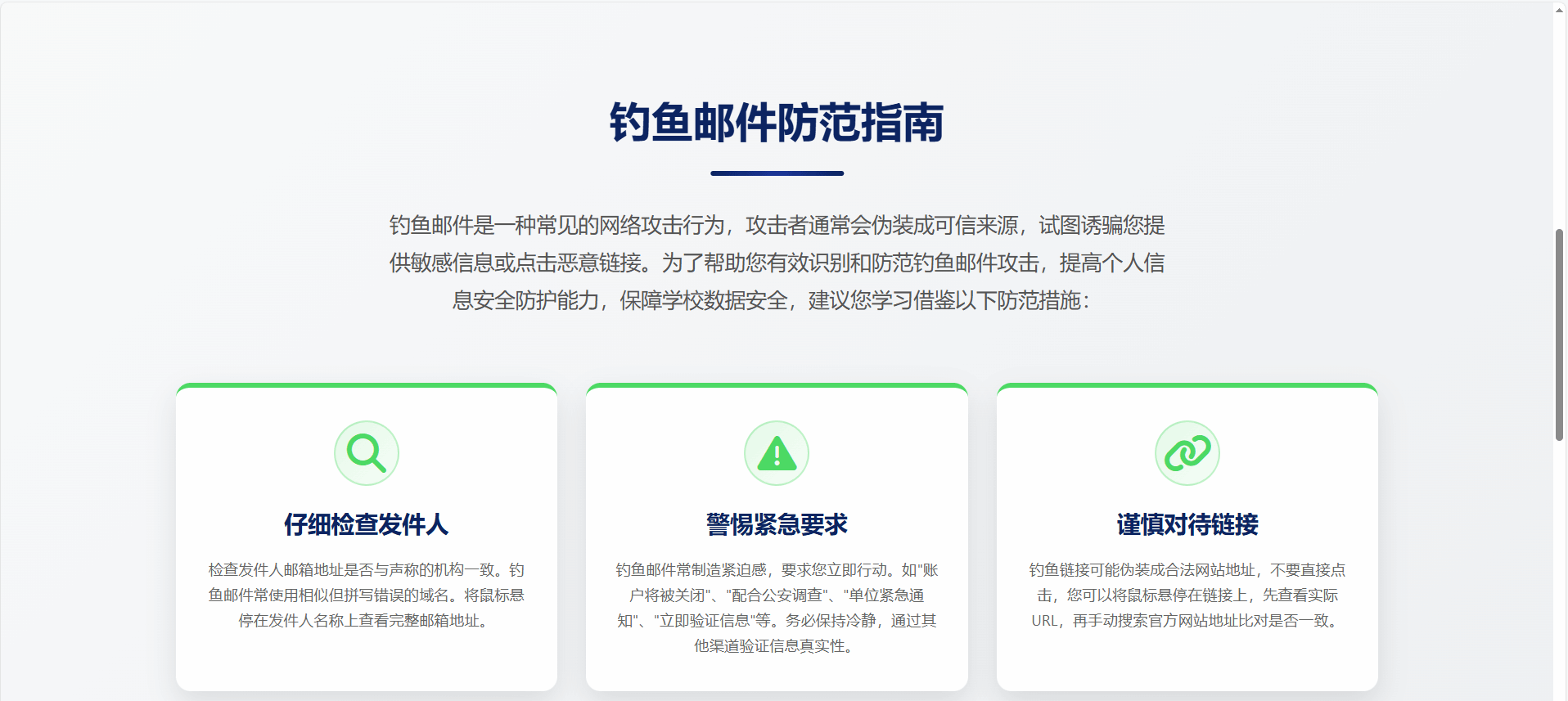Viewport: 1568px width, 701px height.
Task: Click the description text under 警惕紧急要求
Action: (x=776, y=607)
